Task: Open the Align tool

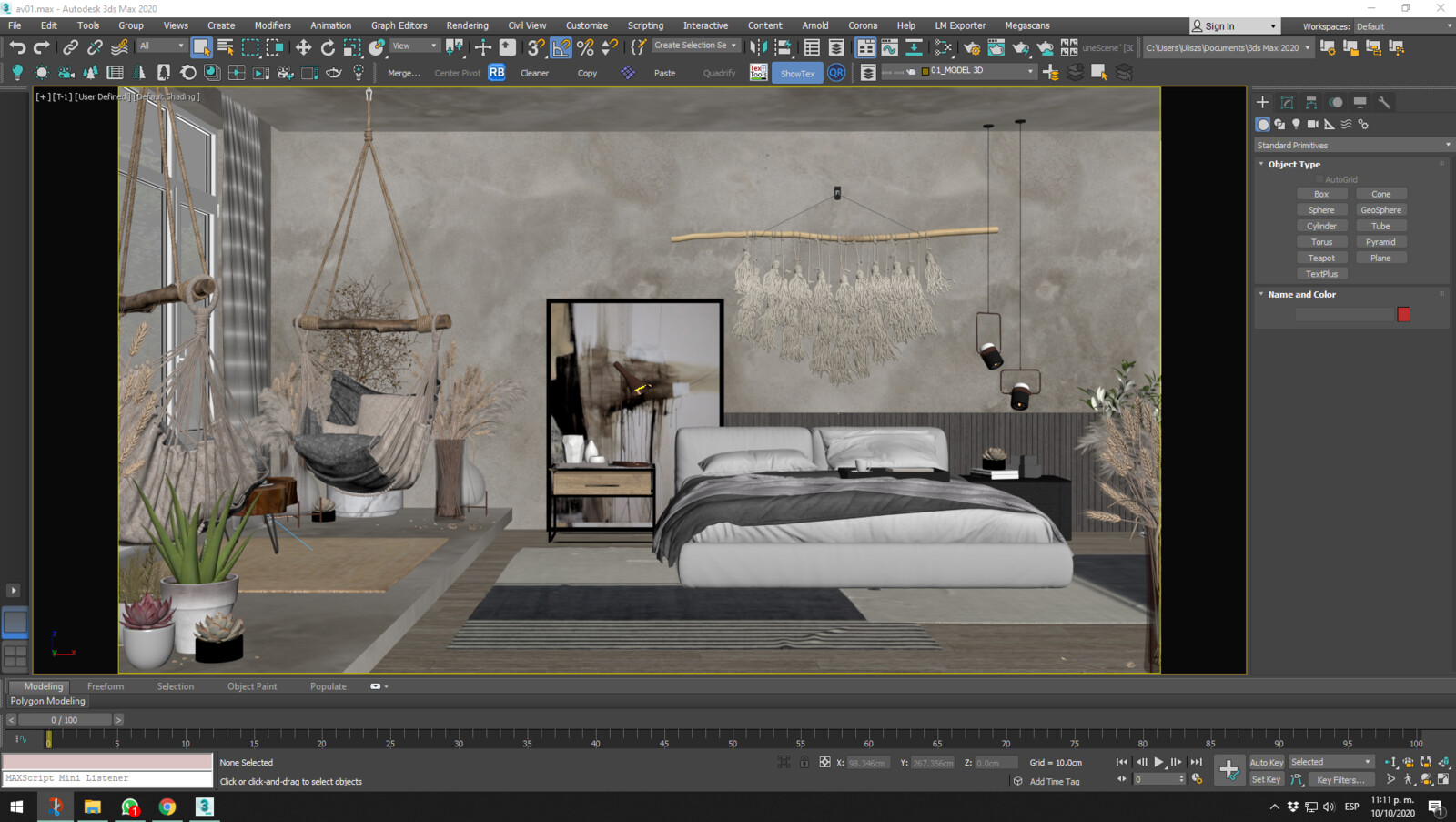Action: point(783,47)
